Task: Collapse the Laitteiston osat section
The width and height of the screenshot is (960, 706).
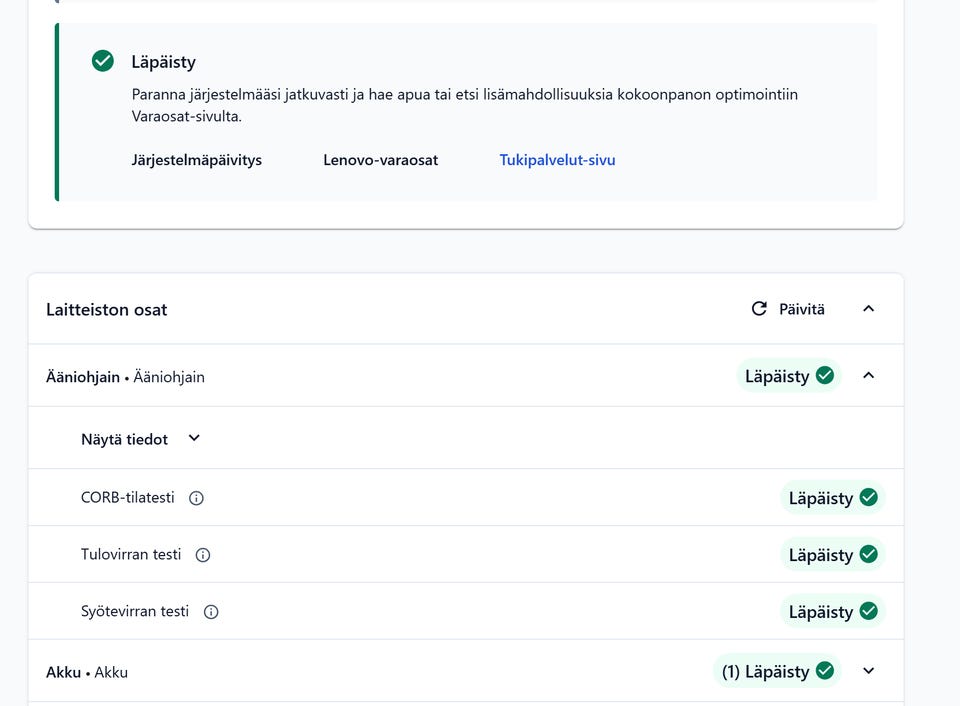Action: point(868,309)
